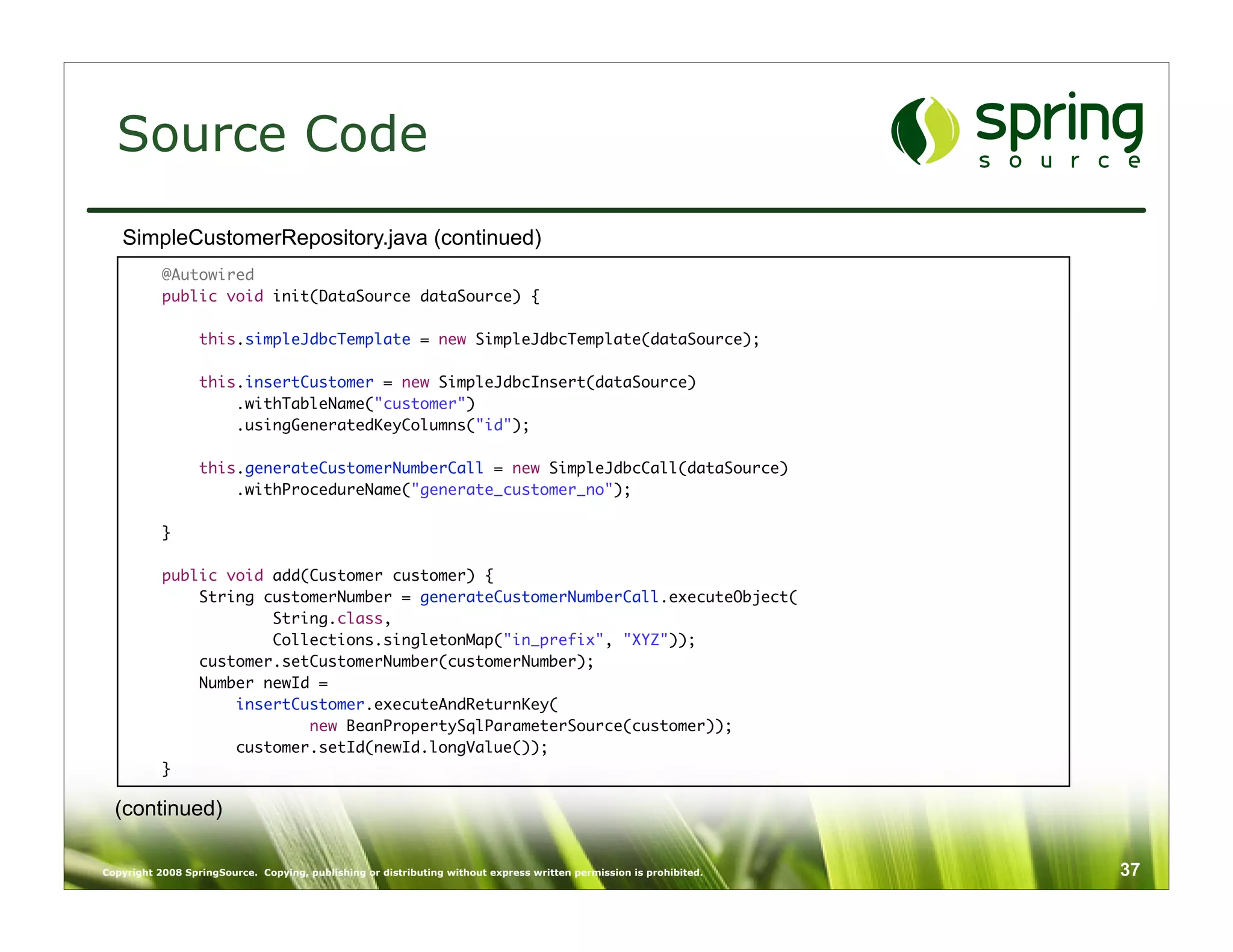Click the 'String.class,' line
This screenshot has height=952, width=1233.
[332, 618]
